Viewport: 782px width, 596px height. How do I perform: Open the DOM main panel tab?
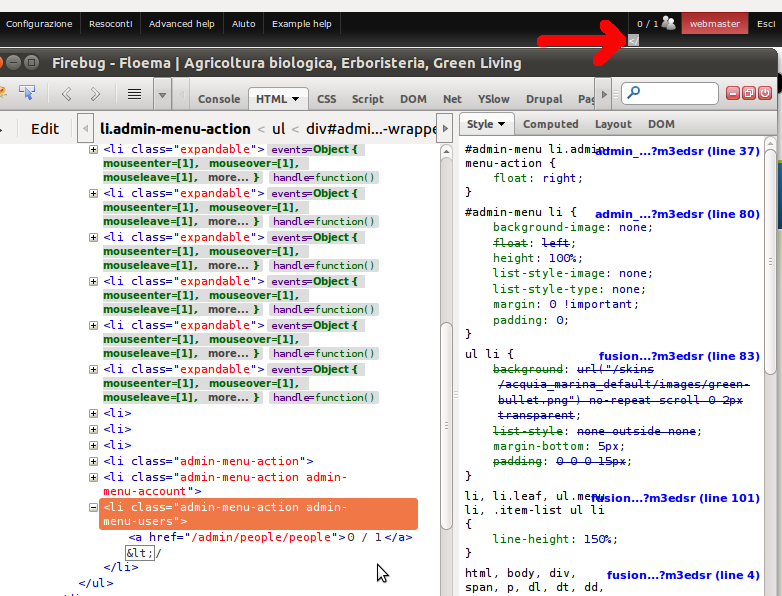413,99
